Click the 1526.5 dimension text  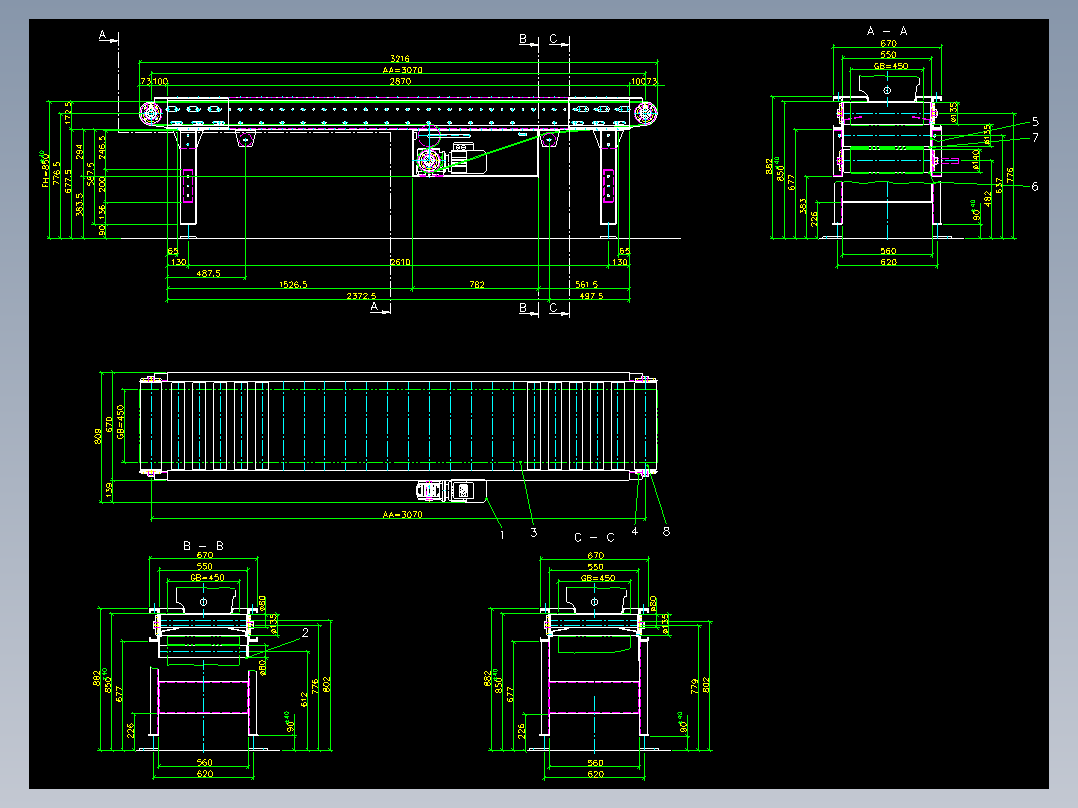tap(293, 284)
